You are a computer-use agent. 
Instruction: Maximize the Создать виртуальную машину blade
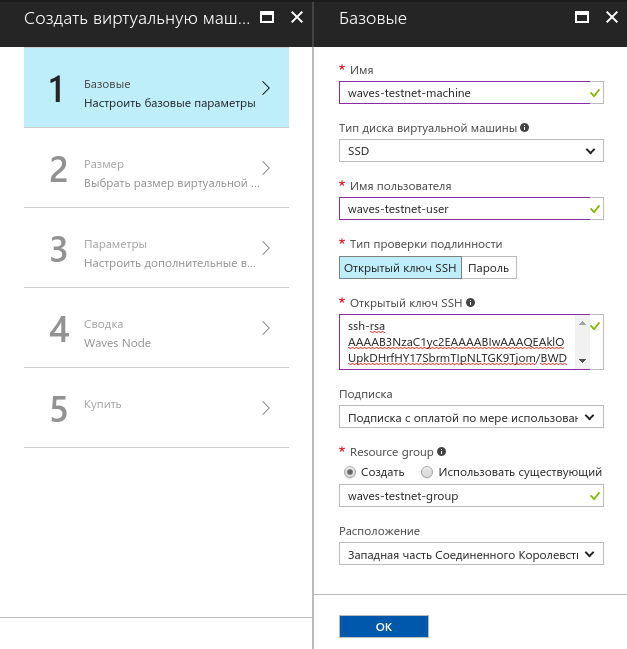tap(266, 18)
